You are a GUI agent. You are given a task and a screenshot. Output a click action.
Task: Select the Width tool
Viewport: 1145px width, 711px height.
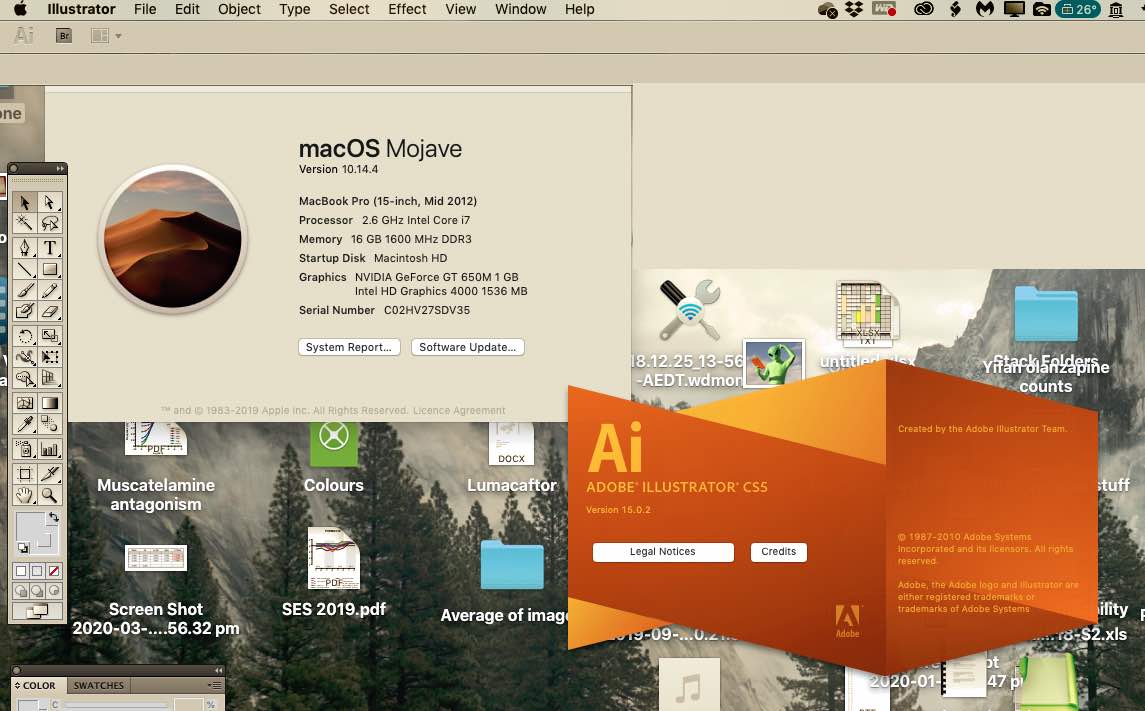pos(25,357)
